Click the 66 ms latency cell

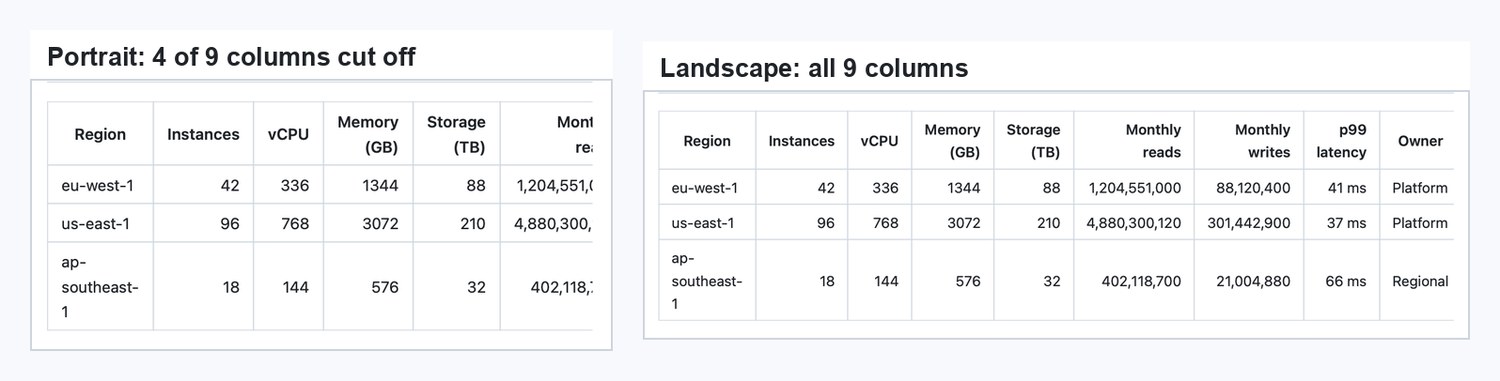[x=1341, y=281]
